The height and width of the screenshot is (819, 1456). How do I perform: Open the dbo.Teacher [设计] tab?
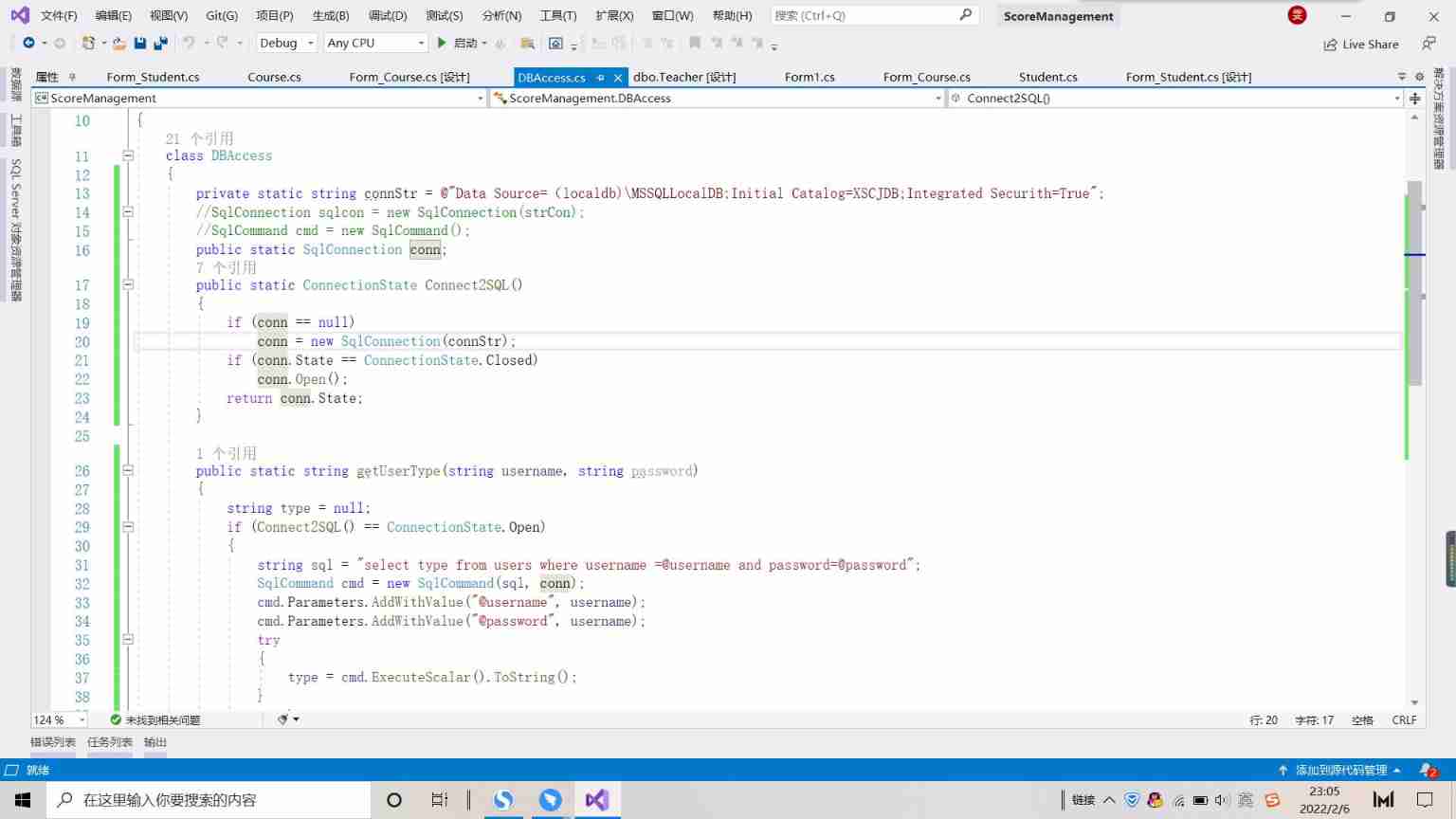684,77
